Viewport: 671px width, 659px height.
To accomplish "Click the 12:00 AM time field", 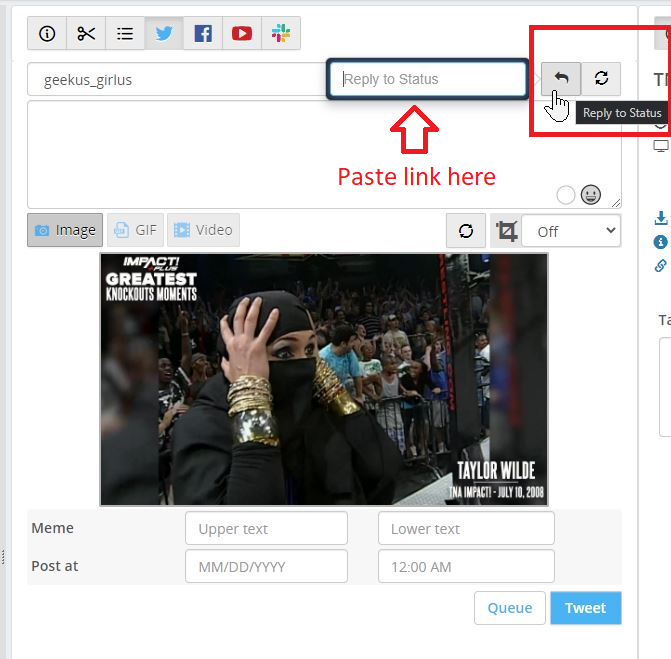I will click(x=466, y=567).
